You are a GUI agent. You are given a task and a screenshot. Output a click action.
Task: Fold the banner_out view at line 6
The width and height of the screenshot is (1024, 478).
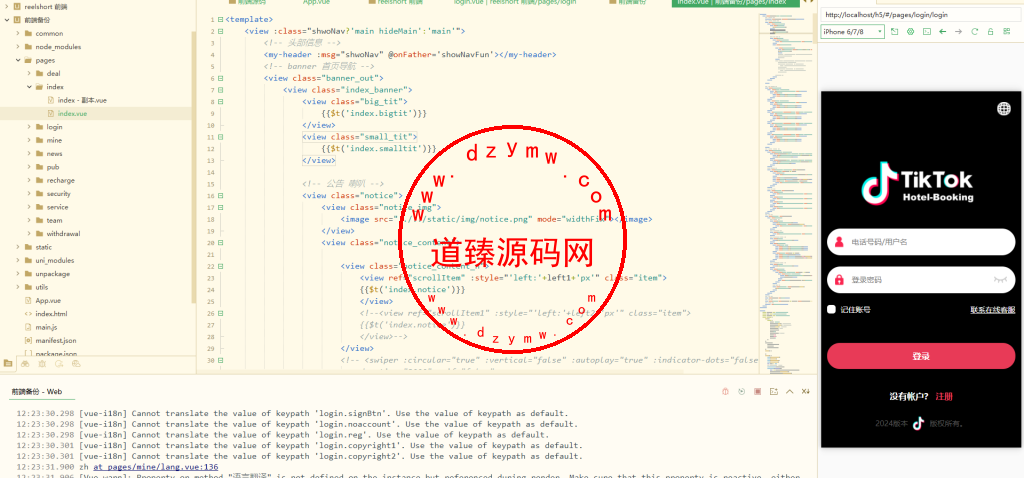click(x=220, y=78)
